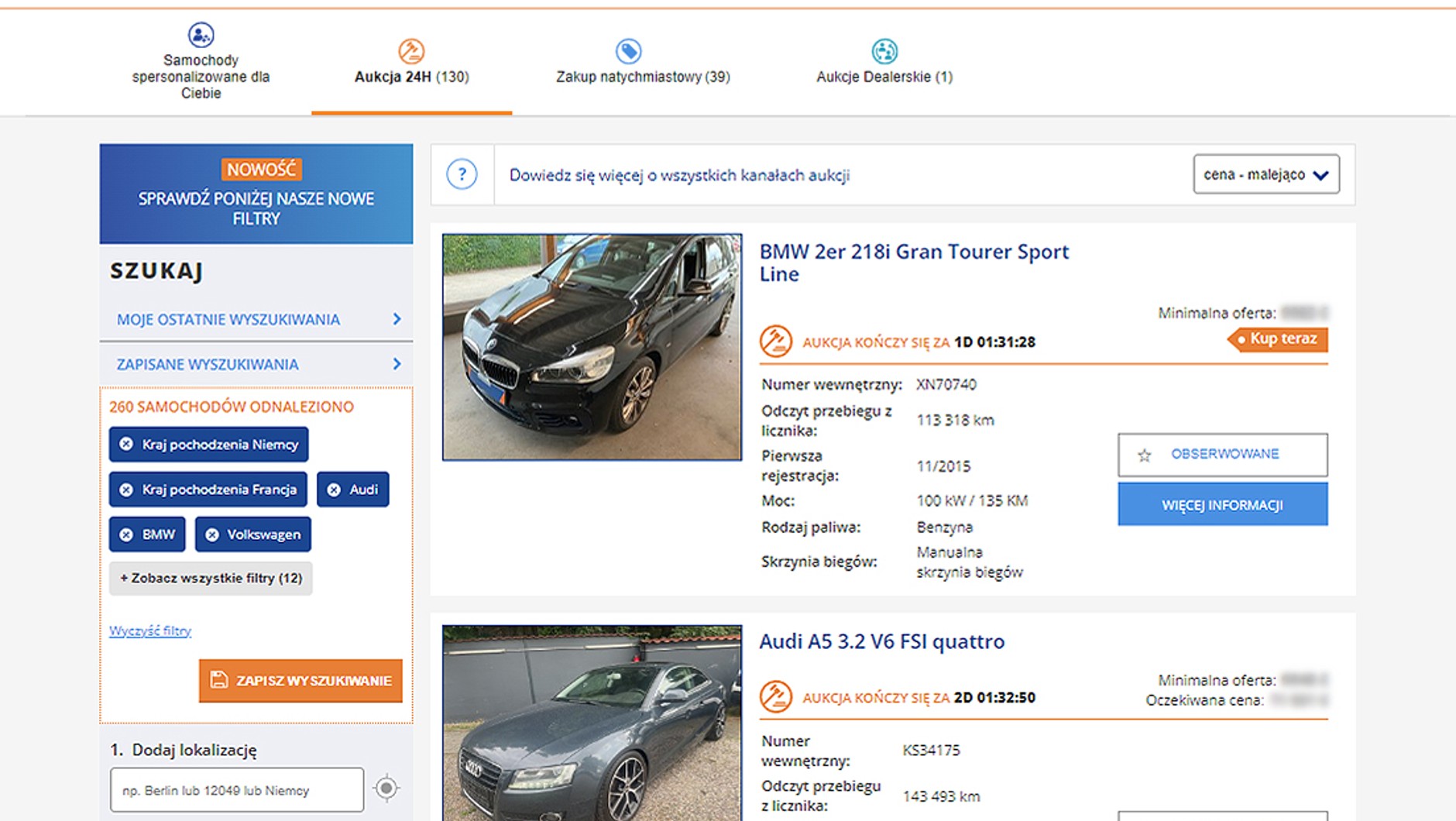Viewport: 1456px width, 821px height.
Task: Open Audi A5 3.2 V6 FSI quattro link
Action: [881, 641]
